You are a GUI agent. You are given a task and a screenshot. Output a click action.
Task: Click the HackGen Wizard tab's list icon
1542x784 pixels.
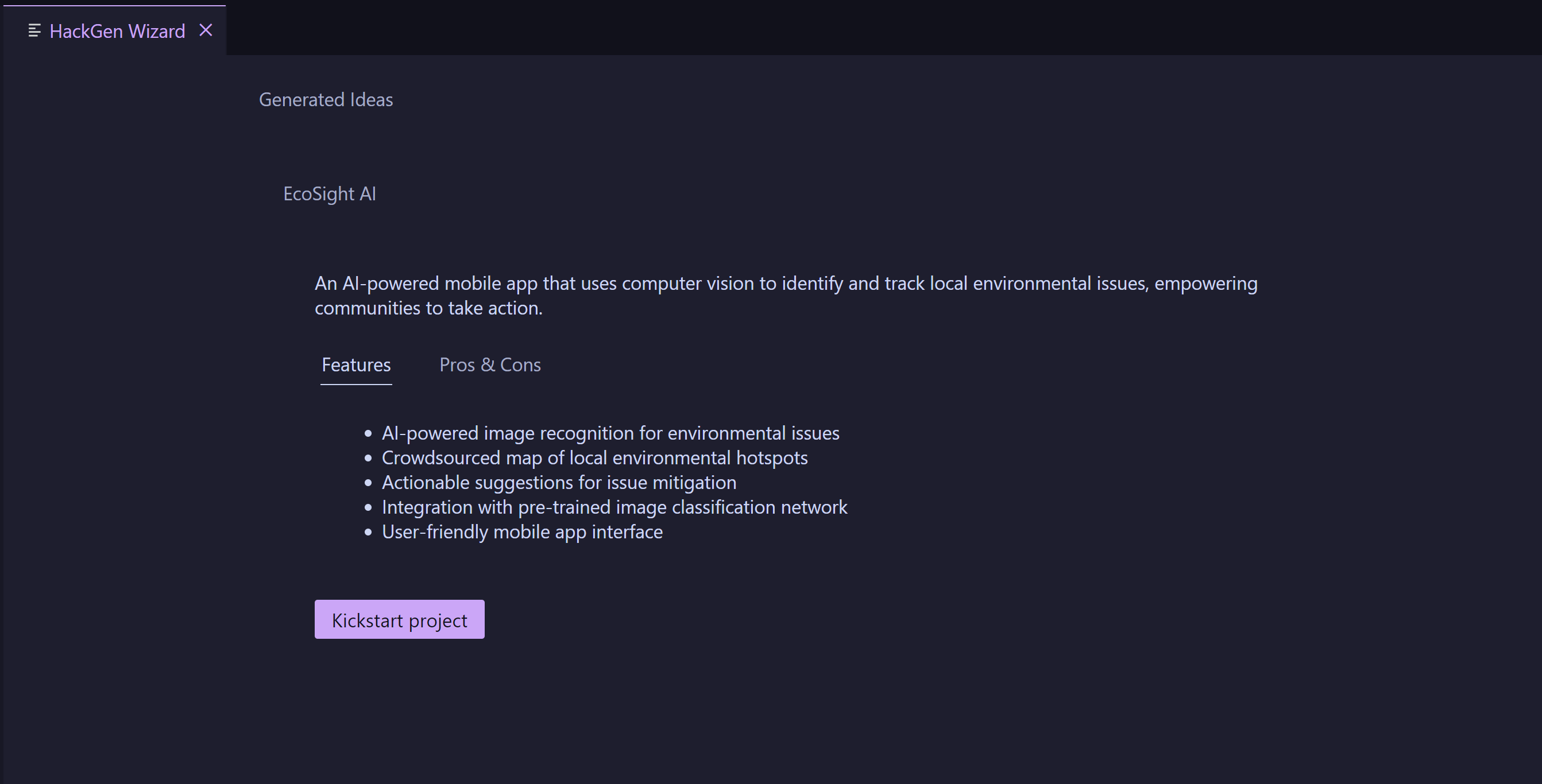[34, 30]
